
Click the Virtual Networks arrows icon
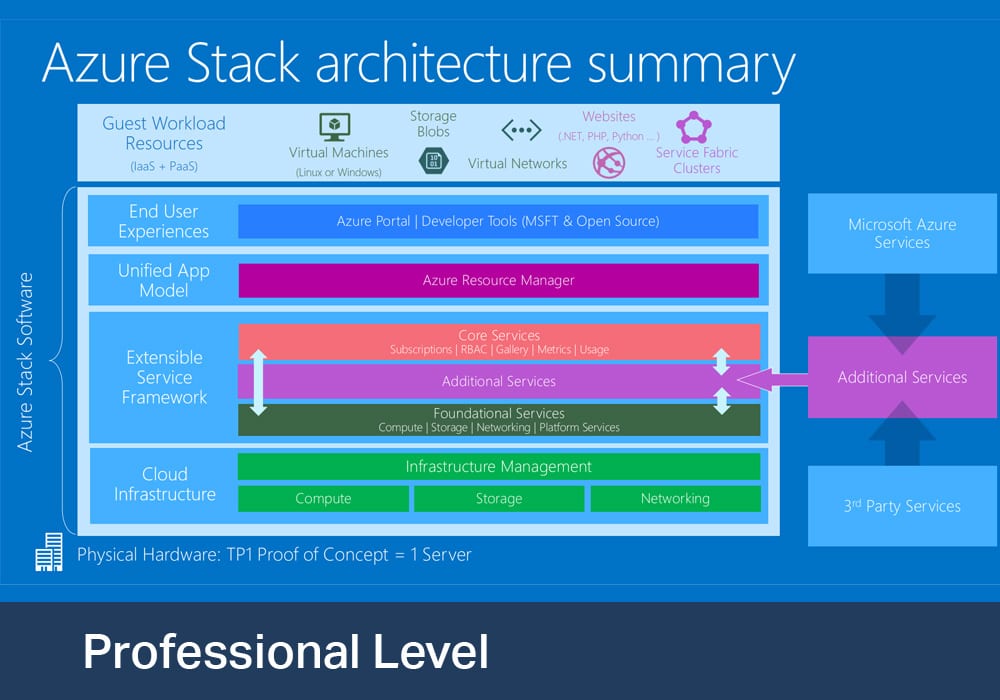click(x=521, y=130)
